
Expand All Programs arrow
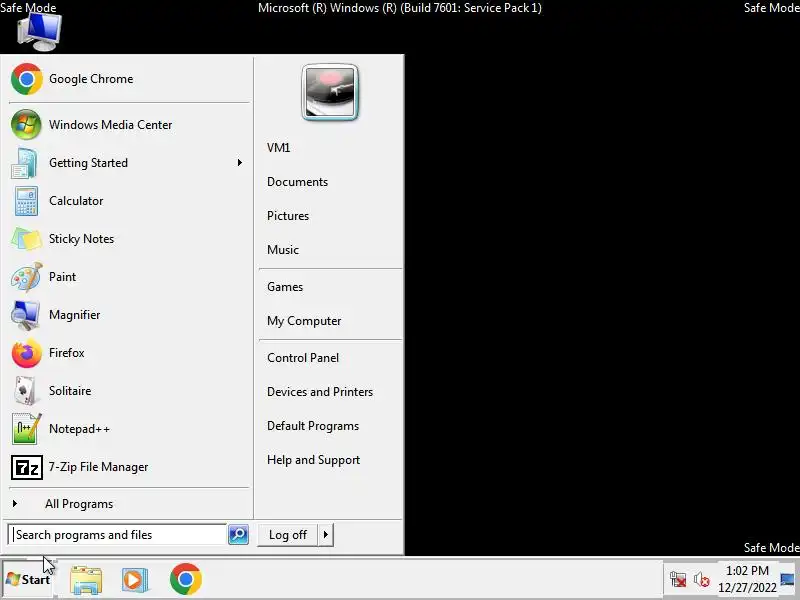tap(15, 504)
